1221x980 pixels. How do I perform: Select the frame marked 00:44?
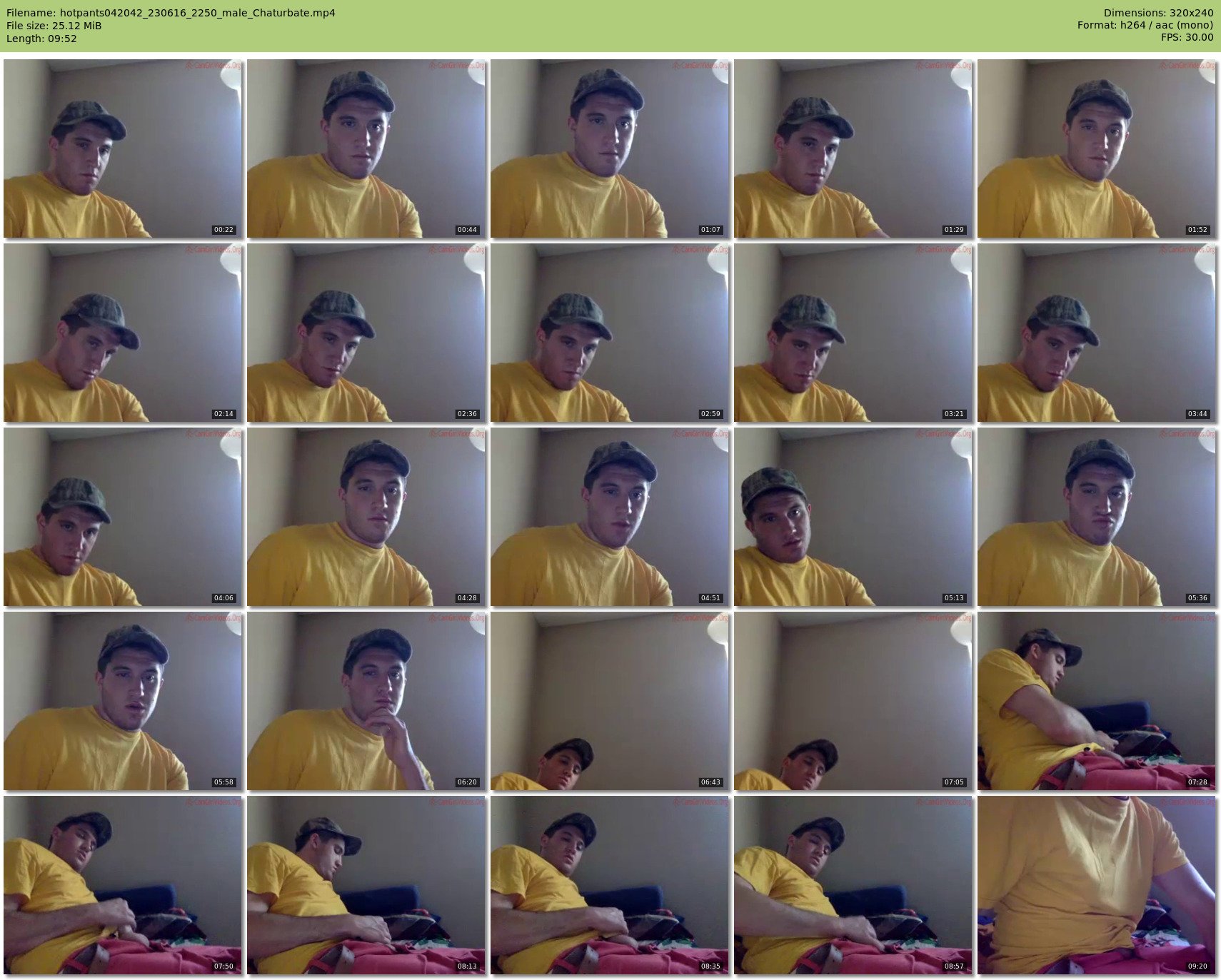(366, 148)
